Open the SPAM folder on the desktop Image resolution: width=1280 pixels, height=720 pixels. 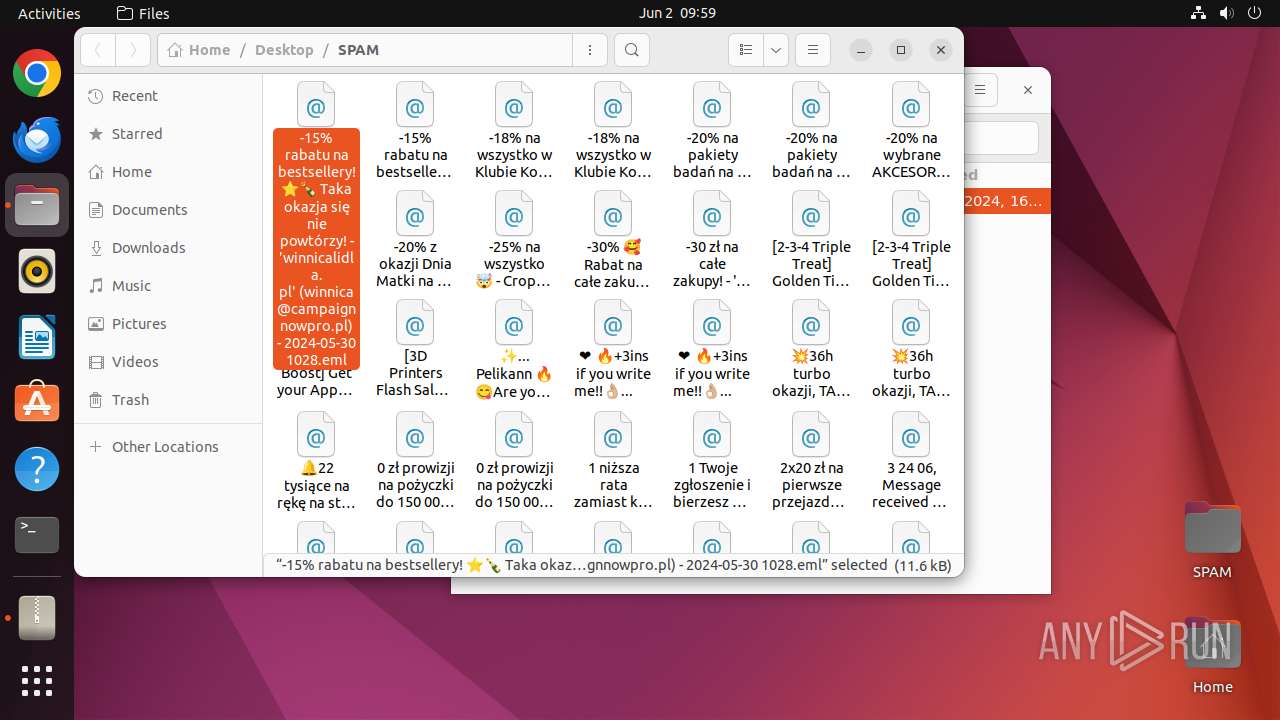[x=1212, y=541]
